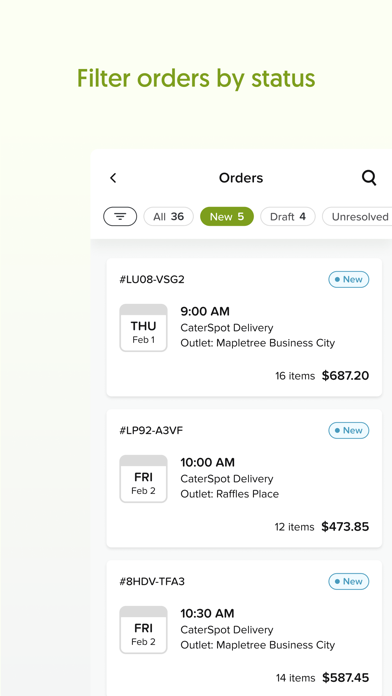
Task: Click the $687.20 order total
Action: pyautogui.click(x=345, y=376)
